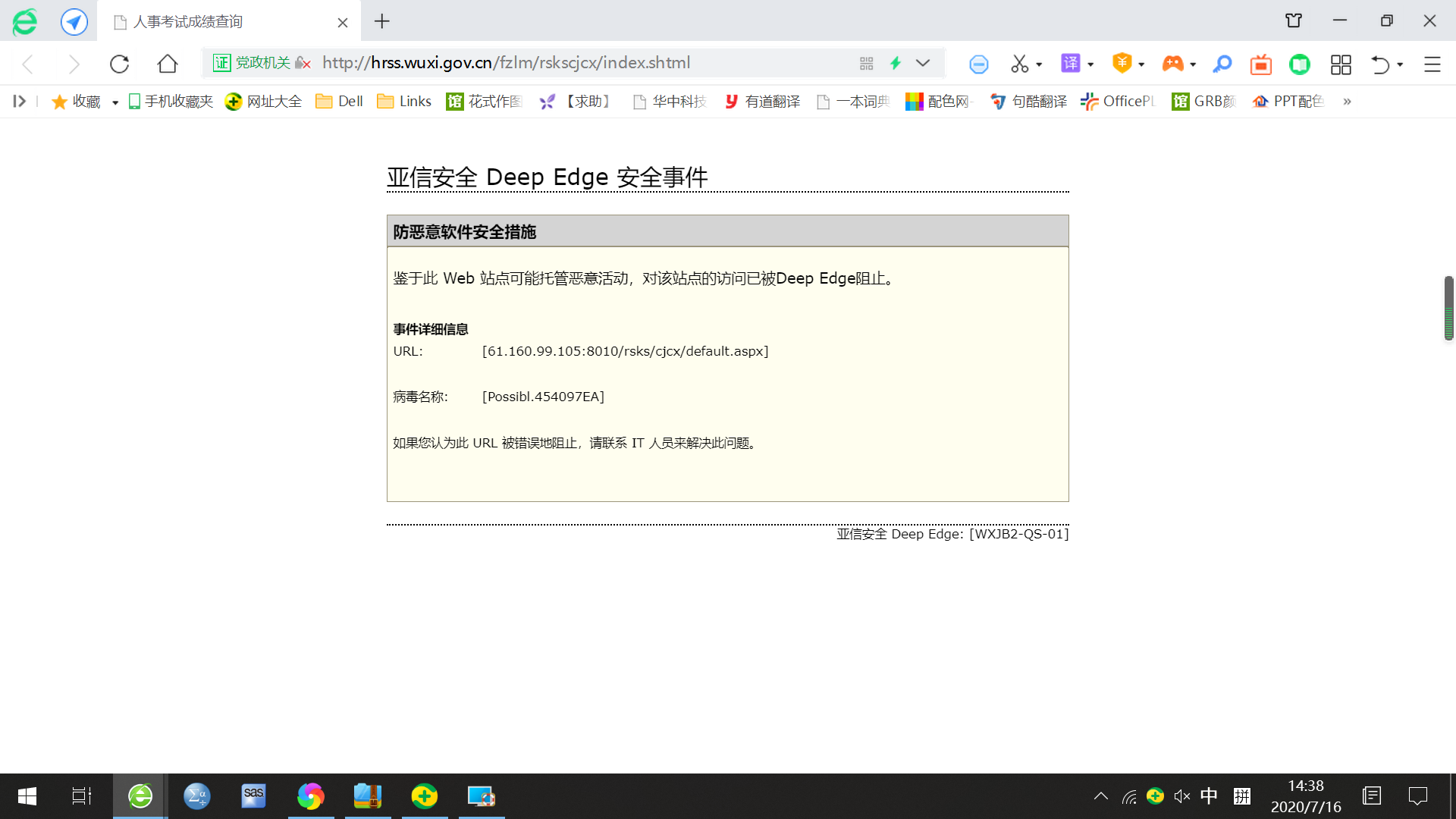Viewport: 1456px width, 819px height.
Task: Go to the home page
Action: tap(168, 64)
